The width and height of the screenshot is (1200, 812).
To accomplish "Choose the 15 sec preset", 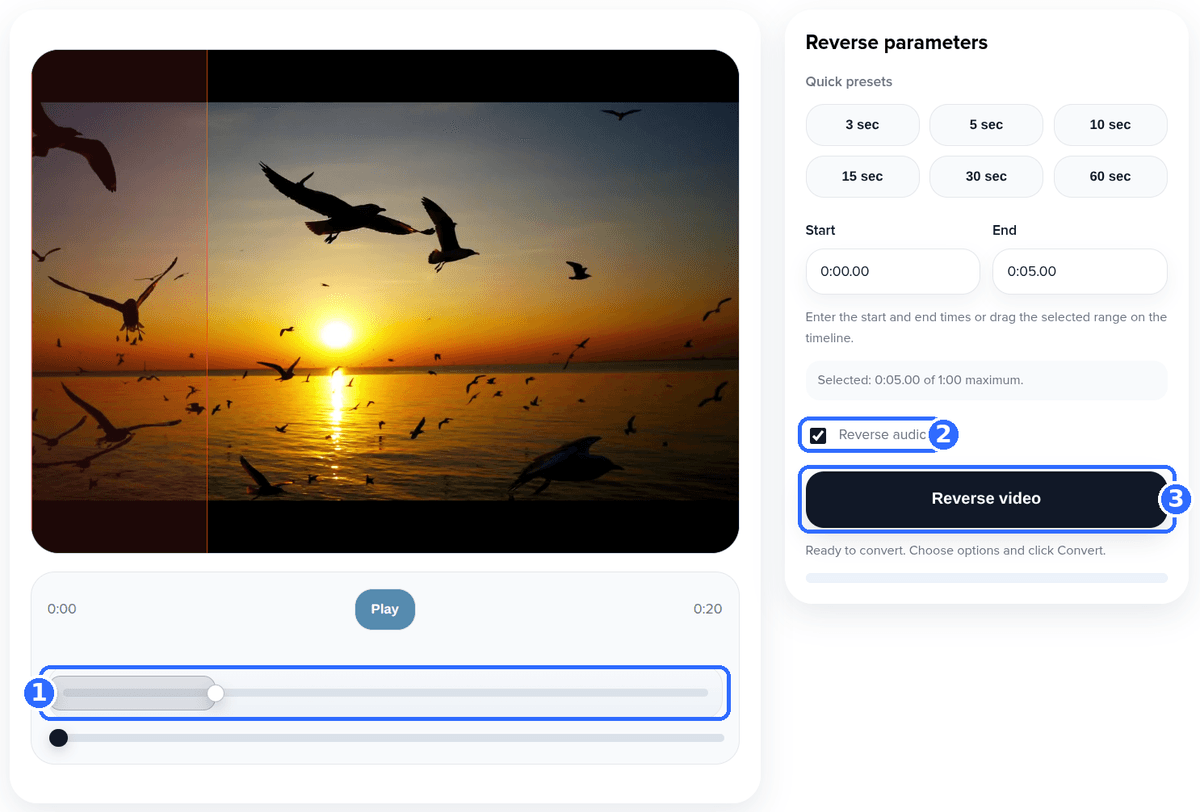I will 862,176.
